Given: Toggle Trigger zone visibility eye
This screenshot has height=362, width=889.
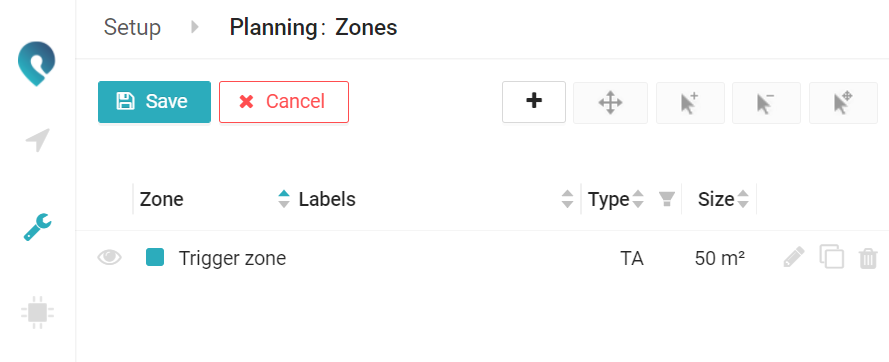Looking at the screenshot, I should coord(109,258).
